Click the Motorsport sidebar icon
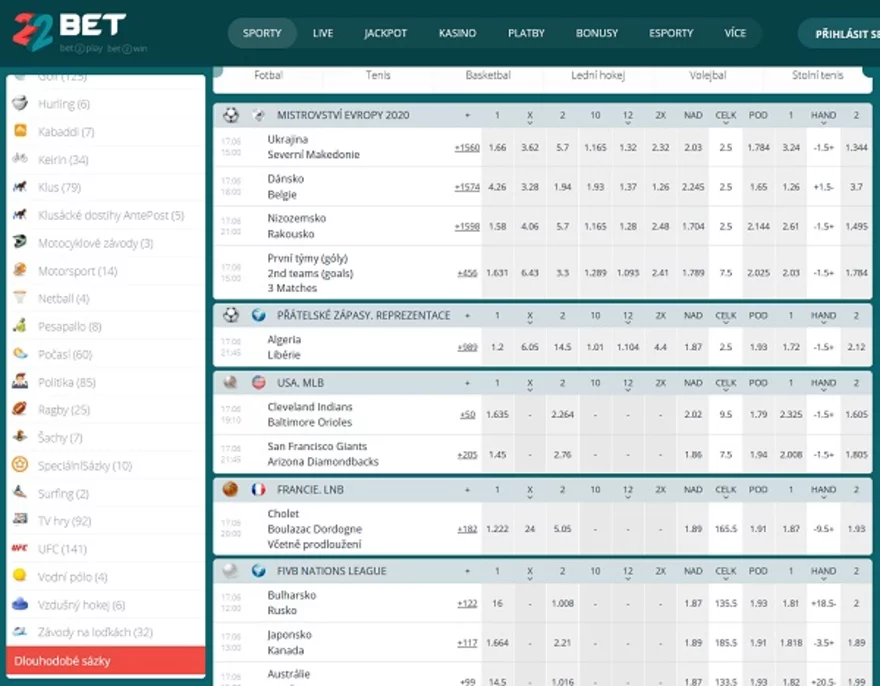This screenshot has height=686, width=880. 19,271
